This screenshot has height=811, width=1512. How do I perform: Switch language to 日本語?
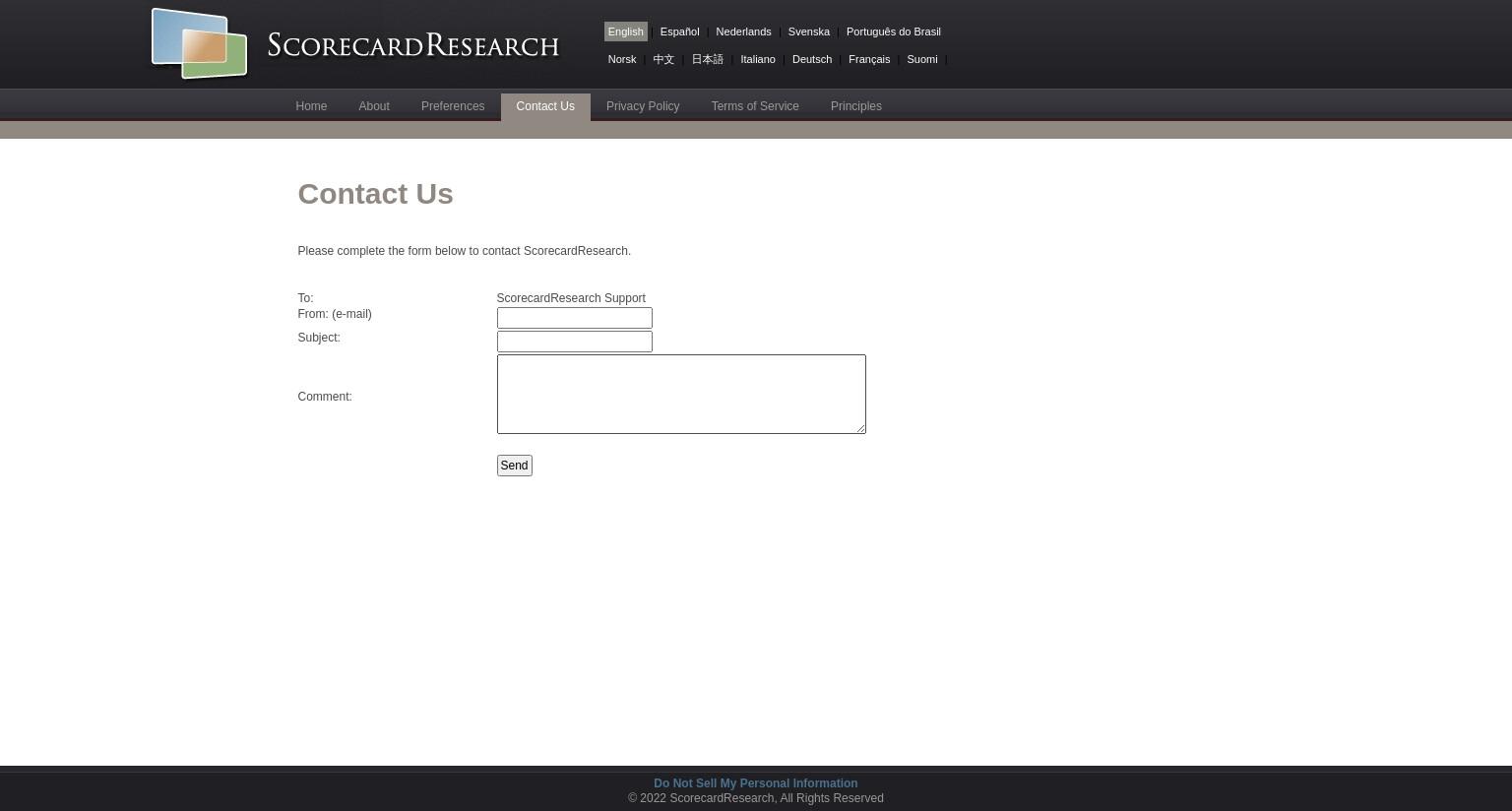pyautogui.click(x=708, y=59)
